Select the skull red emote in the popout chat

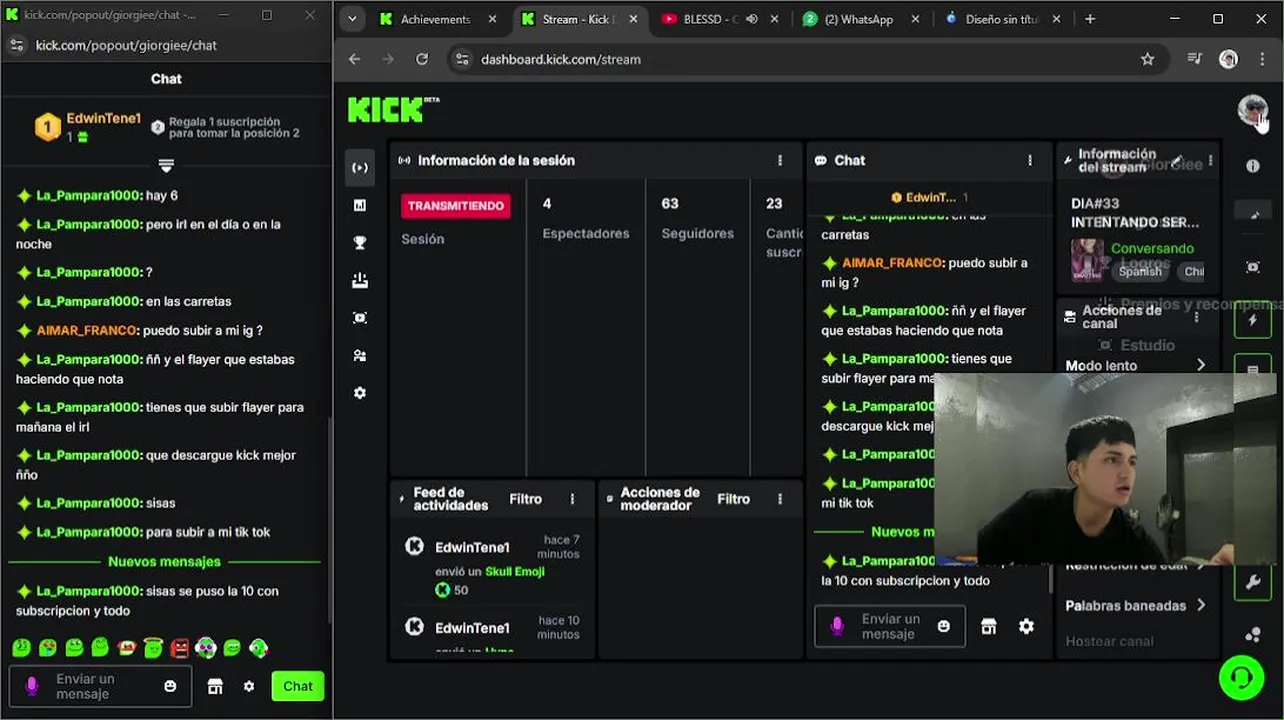tap(180, 648)
